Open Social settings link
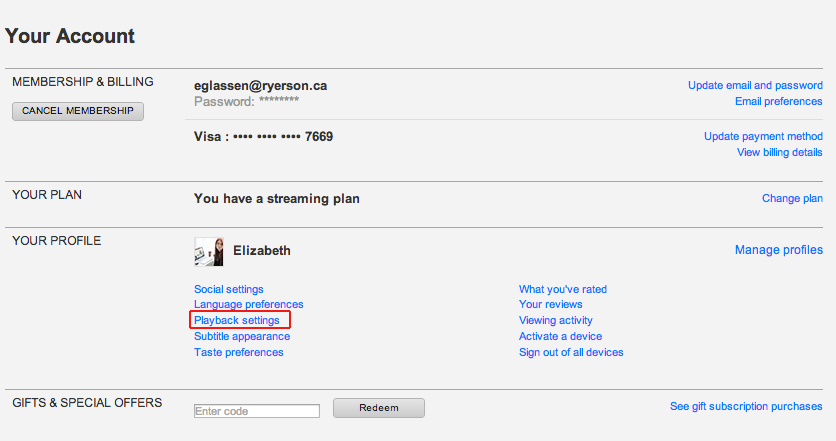The height and width of the screenshot is (441, 836). [x=229, y=289]
